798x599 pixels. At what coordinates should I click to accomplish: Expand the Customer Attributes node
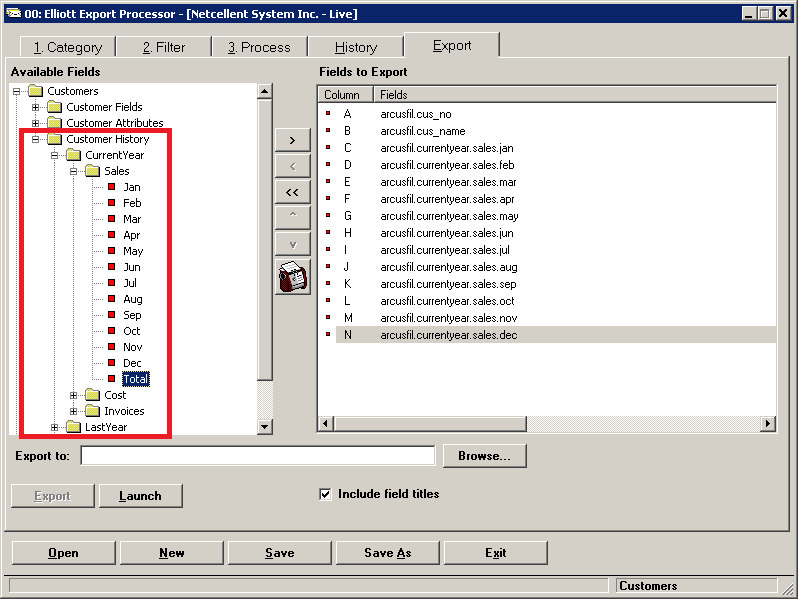point(35,123)
